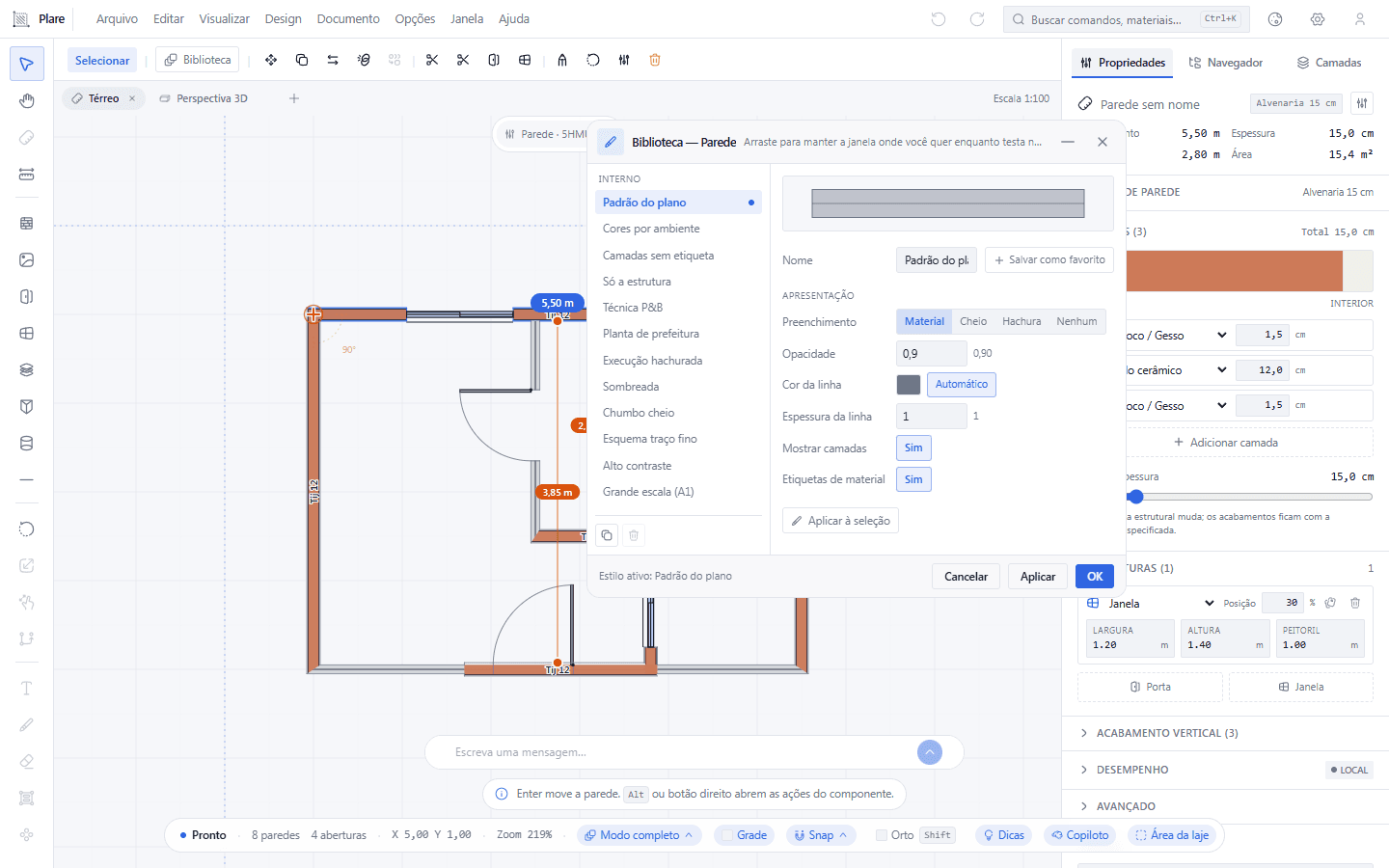Open the Snap options dropdown in status bar

coord(821,835)
